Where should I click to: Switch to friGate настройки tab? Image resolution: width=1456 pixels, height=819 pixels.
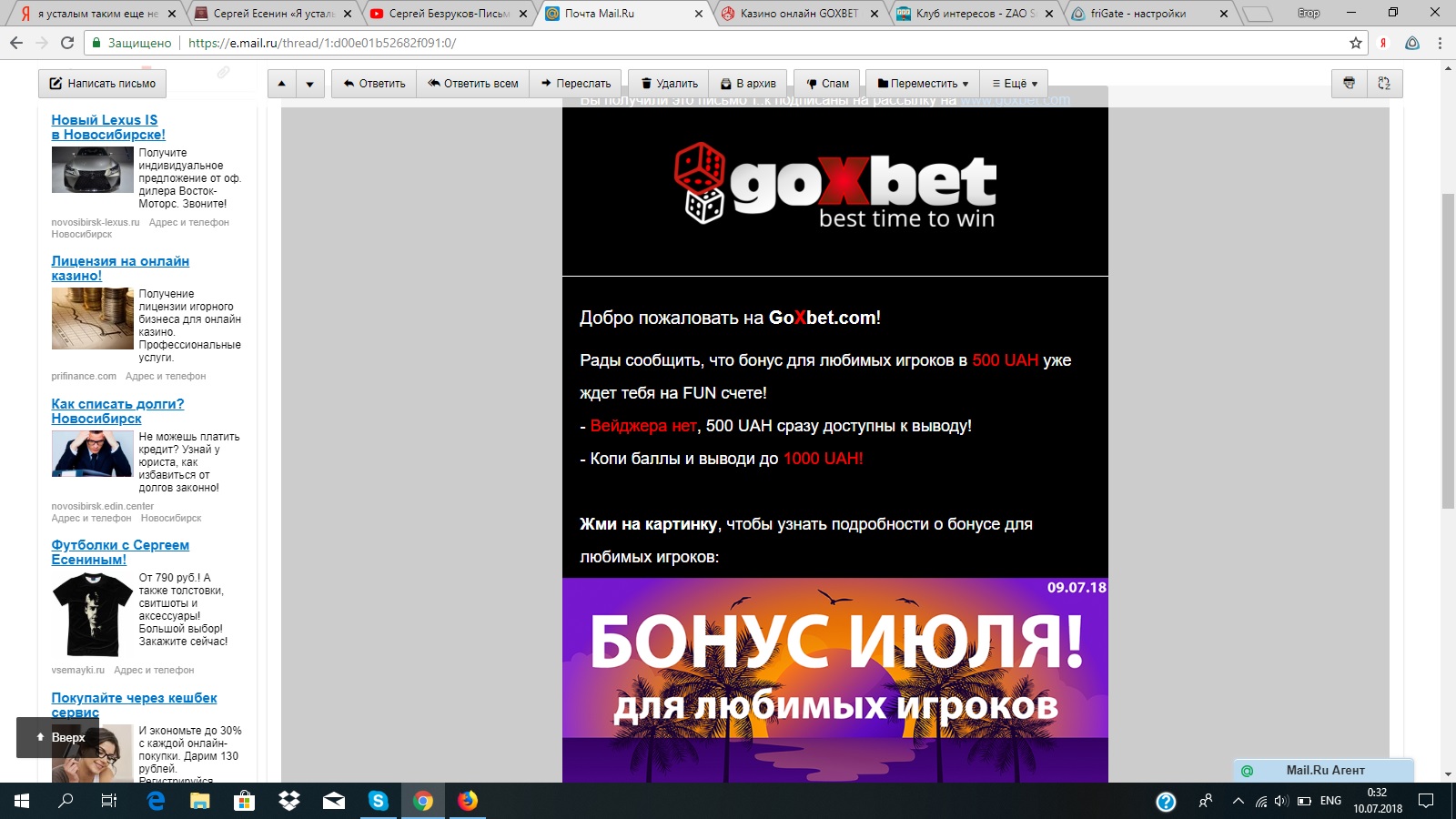[1152, 14]
